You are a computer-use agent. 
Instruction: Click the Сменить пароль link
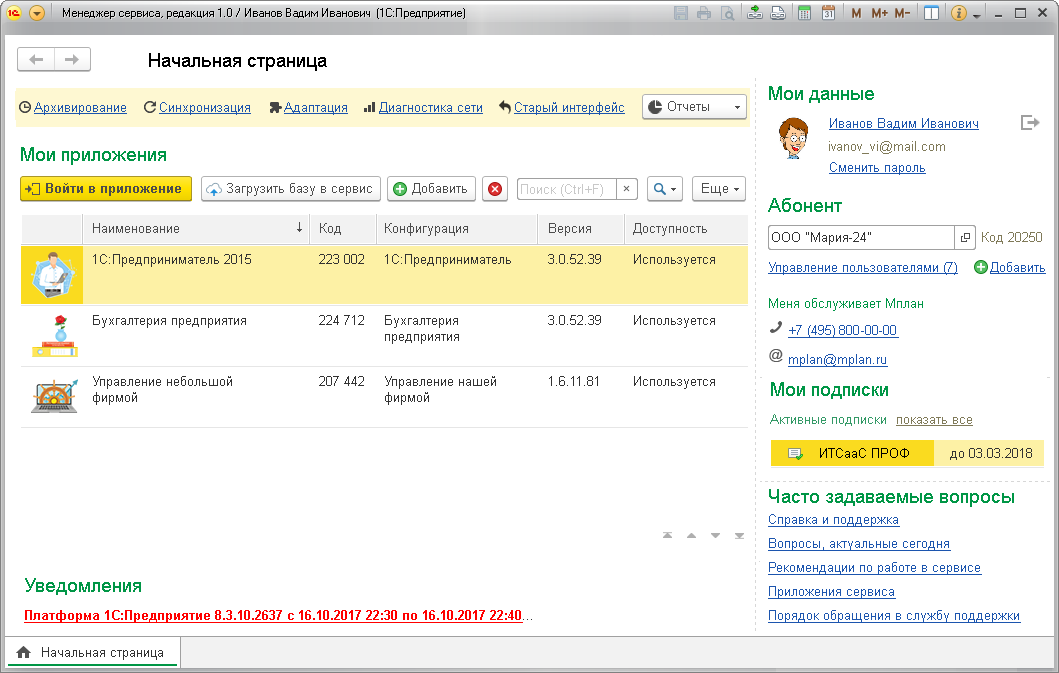coord(877,168)
